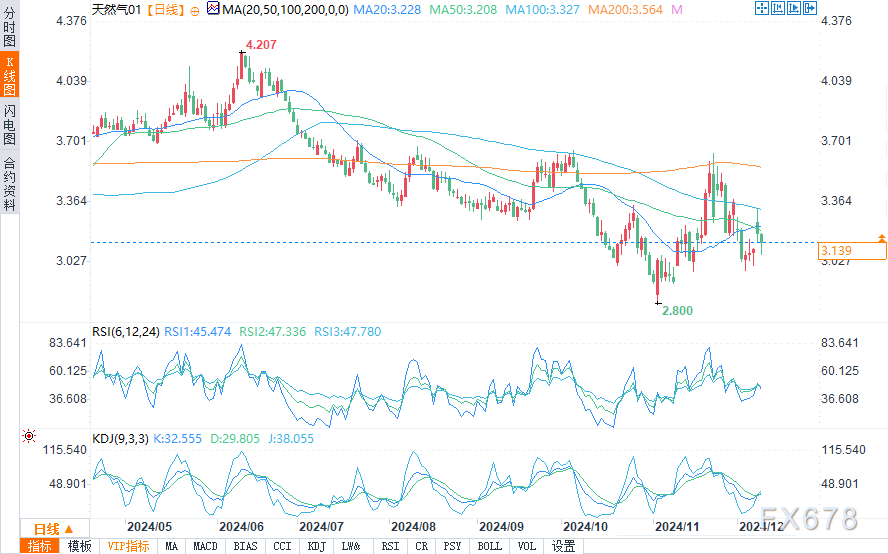Screen dimensions: 888x554
Task: Click the KDJ(9,3,3) panel label
Action: coord(120,438)
